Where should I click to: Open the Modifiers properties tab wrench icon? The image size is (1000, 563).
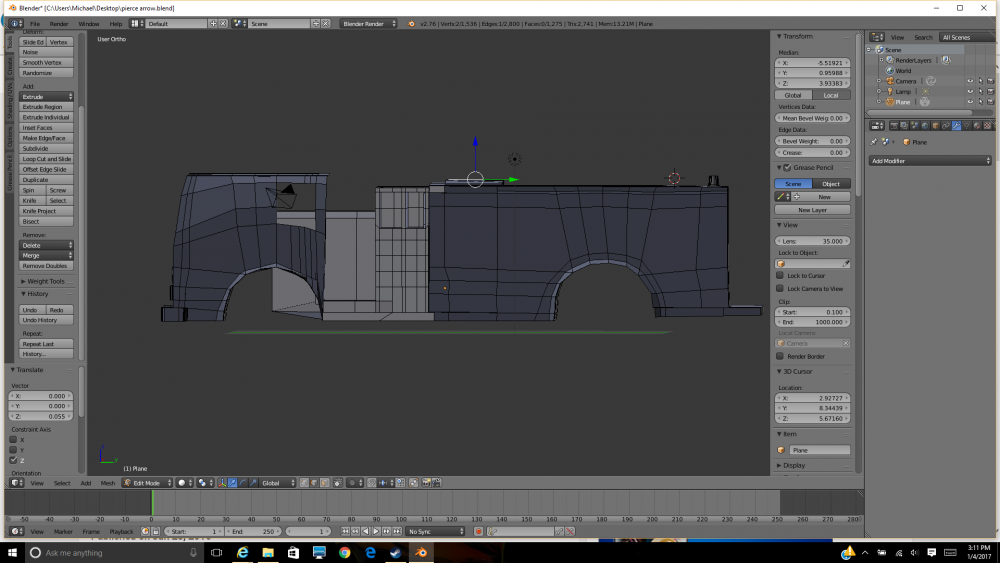[x=957, y=125]
